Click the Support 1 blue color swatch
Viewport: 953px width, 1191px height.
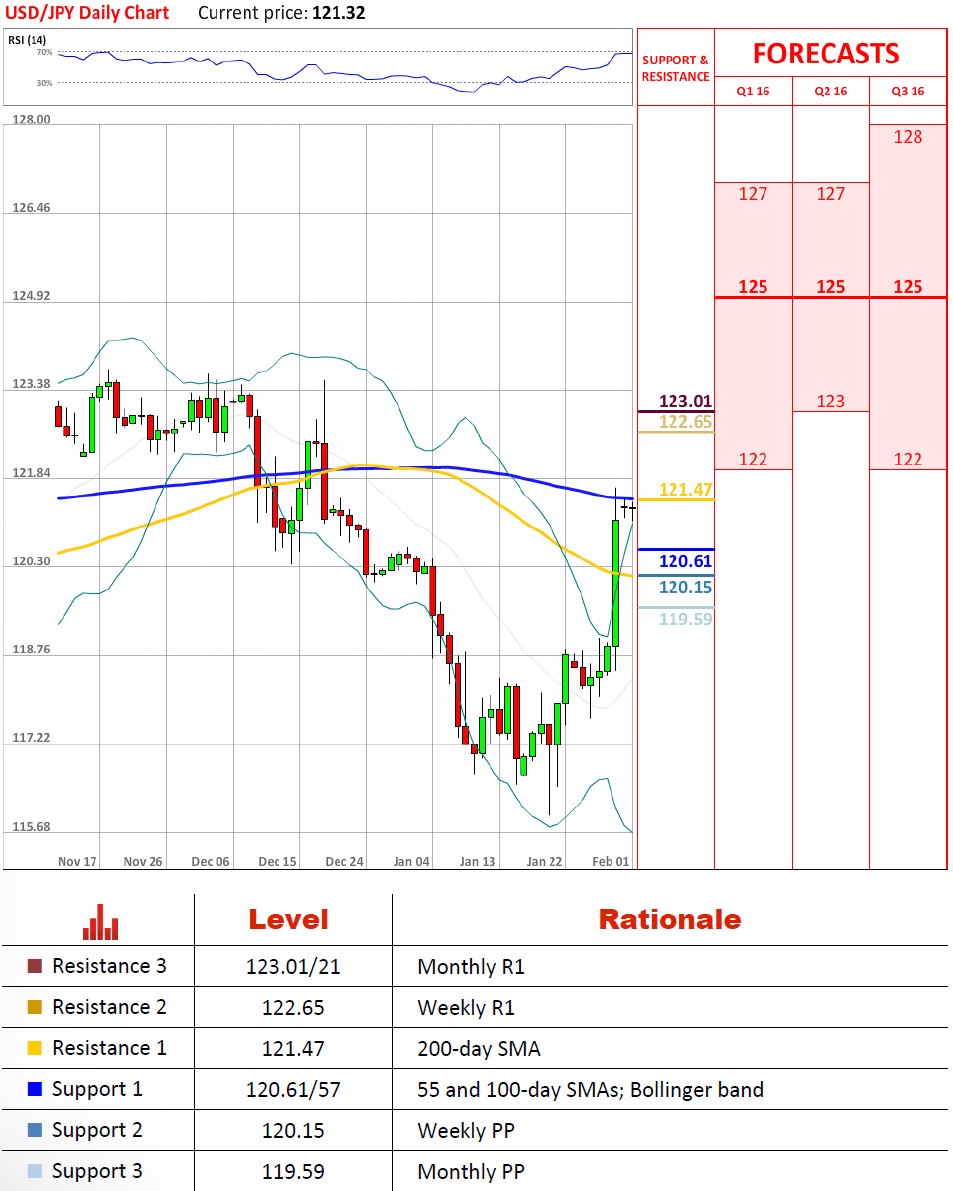tap(34, 1089)
